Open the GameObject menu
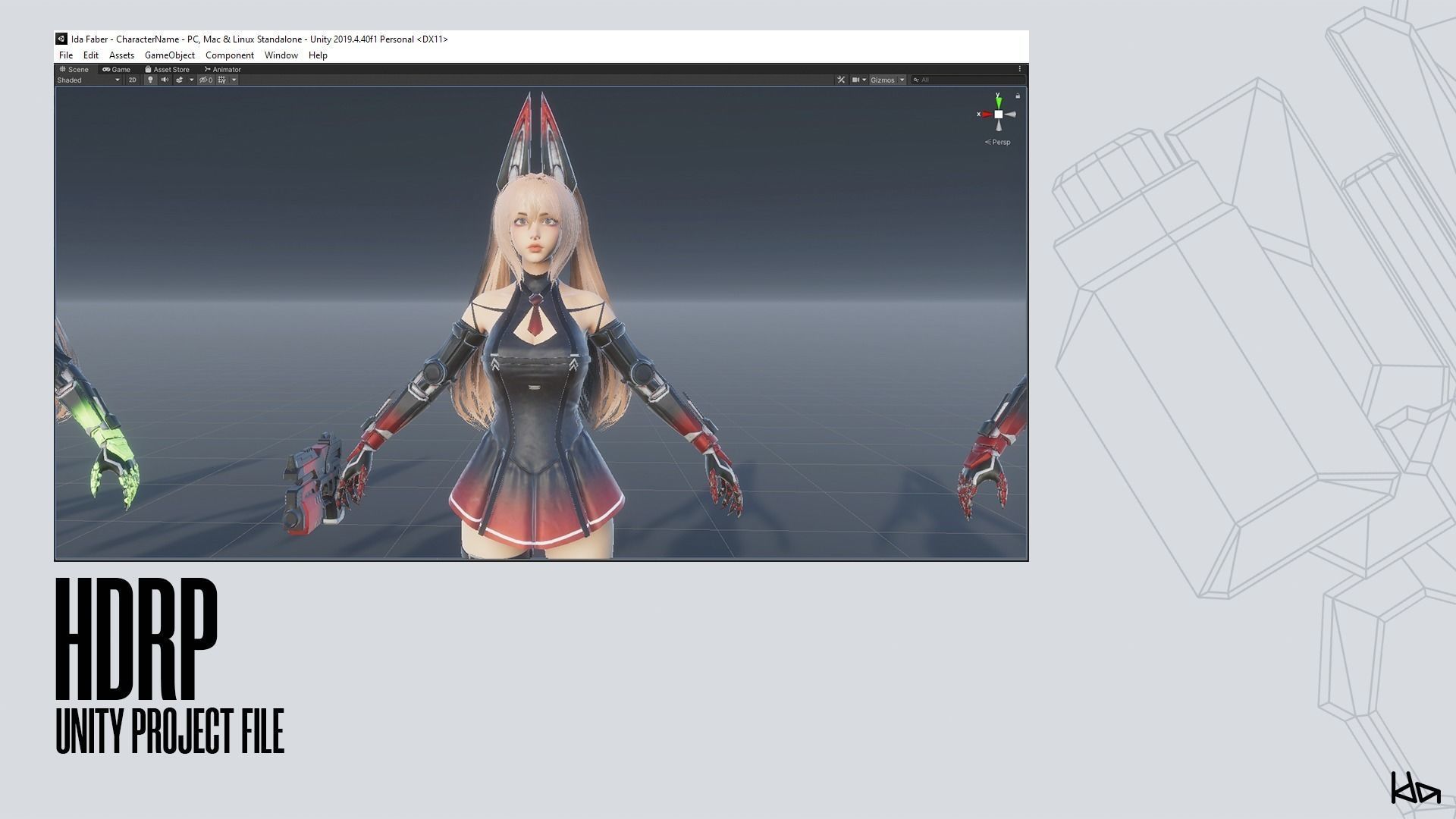This screenshot has height=819, width=1456. point(169,55)
